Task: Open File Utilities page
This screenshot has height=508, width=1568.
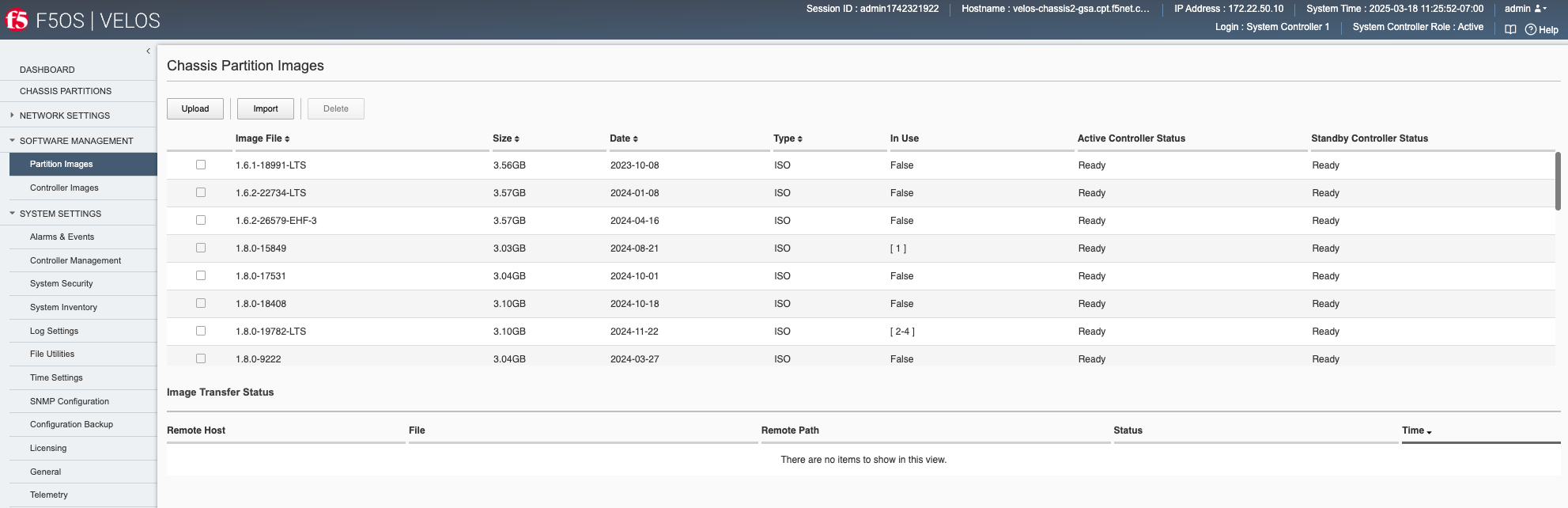Action: [x=52, y=354]
